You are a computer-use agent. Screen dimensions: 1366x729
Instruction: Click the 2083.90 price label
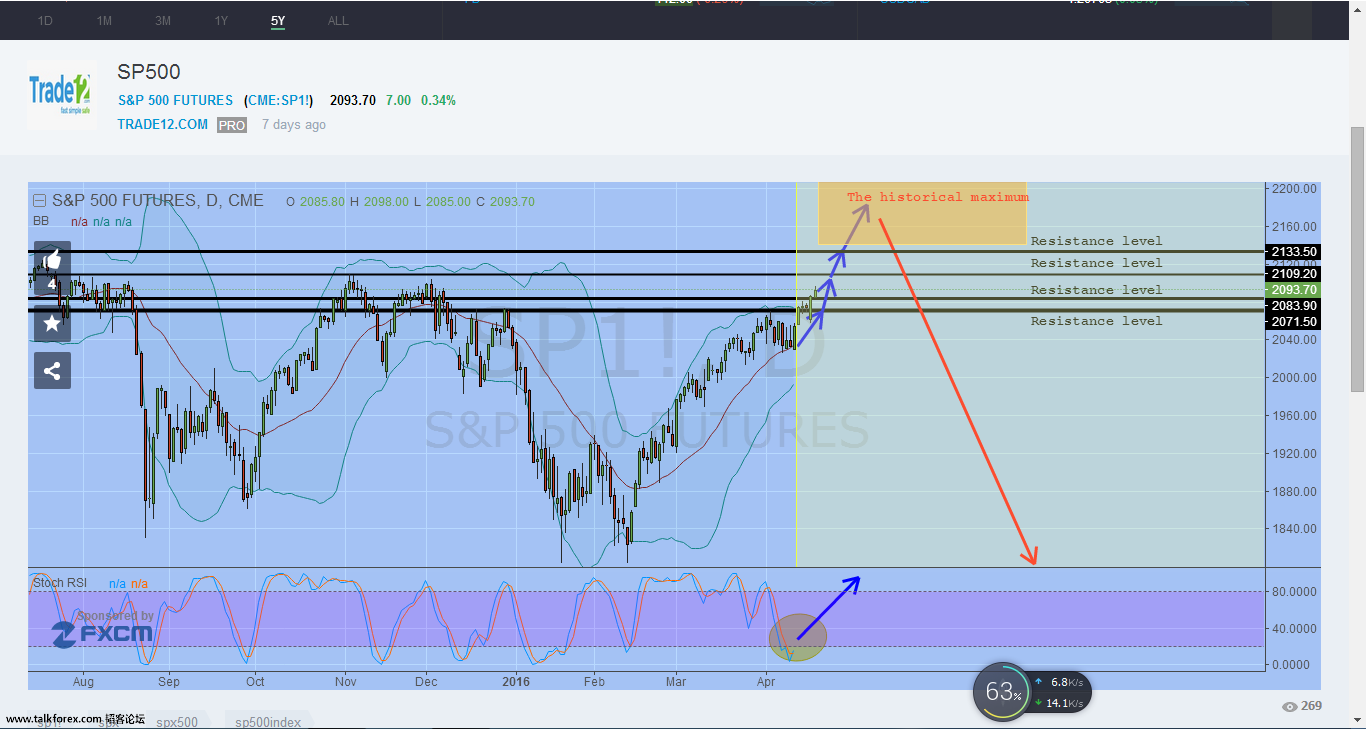1291,305
